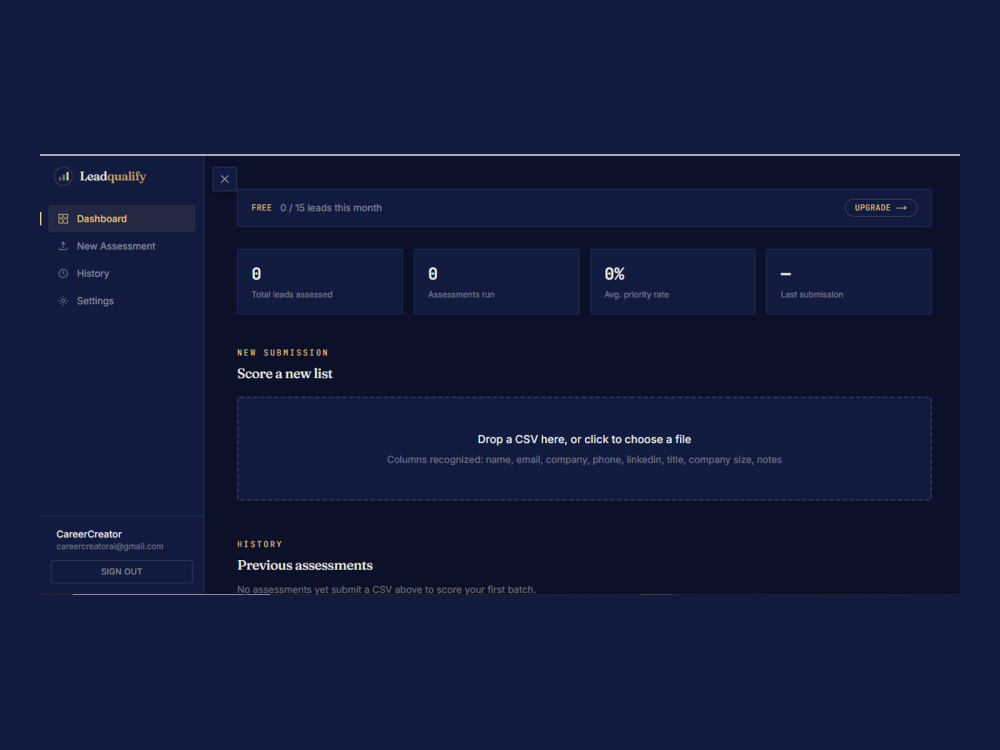The image size is (1000, 750).
Task: Go to New Assessment in sidebar
Action: 122,246
